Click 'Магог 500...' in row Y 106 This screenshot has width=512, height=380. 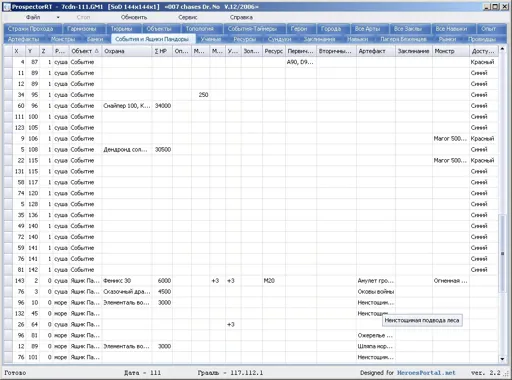point(451,138)
